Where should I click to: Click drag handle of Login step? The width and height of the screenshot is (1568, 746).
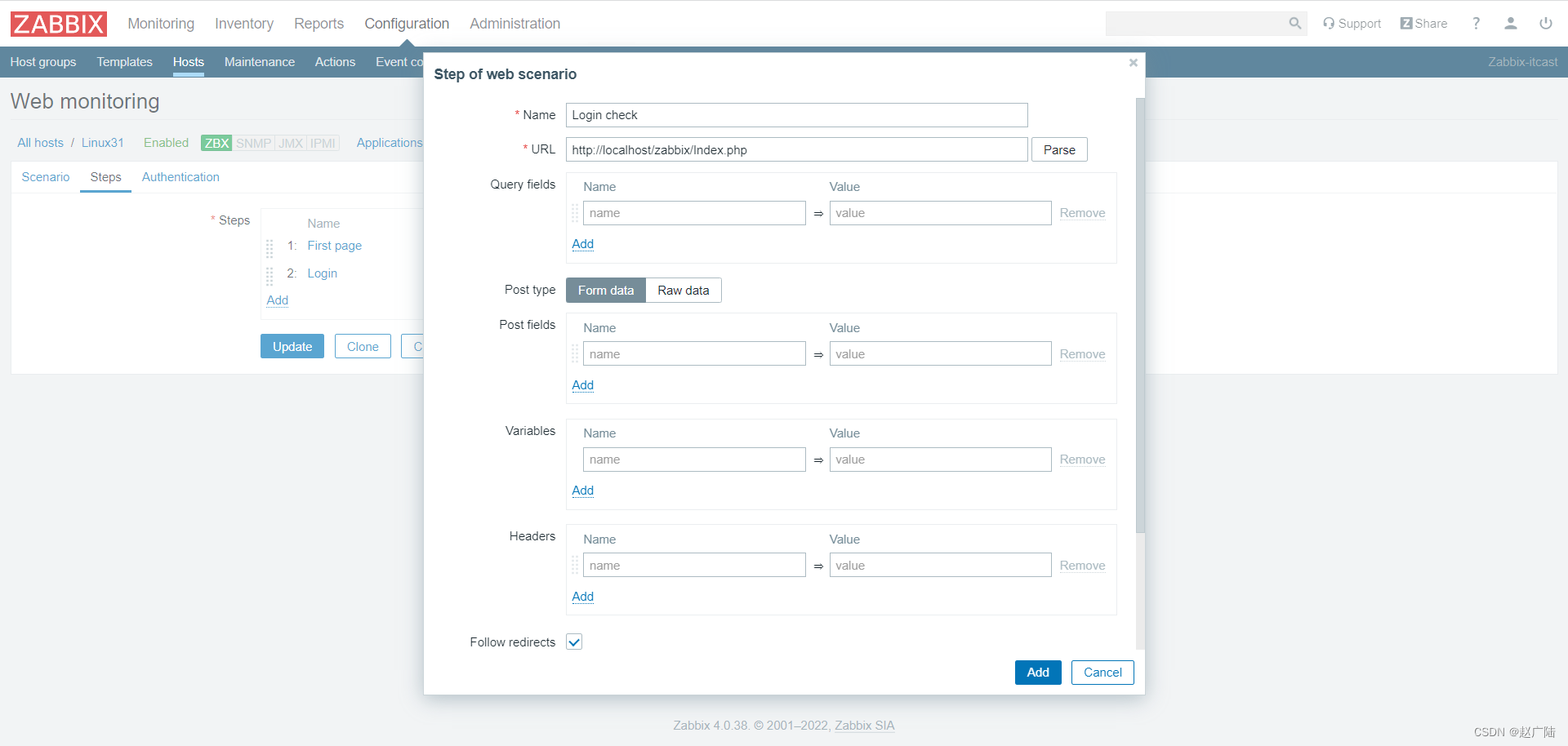tap(269, 275)
